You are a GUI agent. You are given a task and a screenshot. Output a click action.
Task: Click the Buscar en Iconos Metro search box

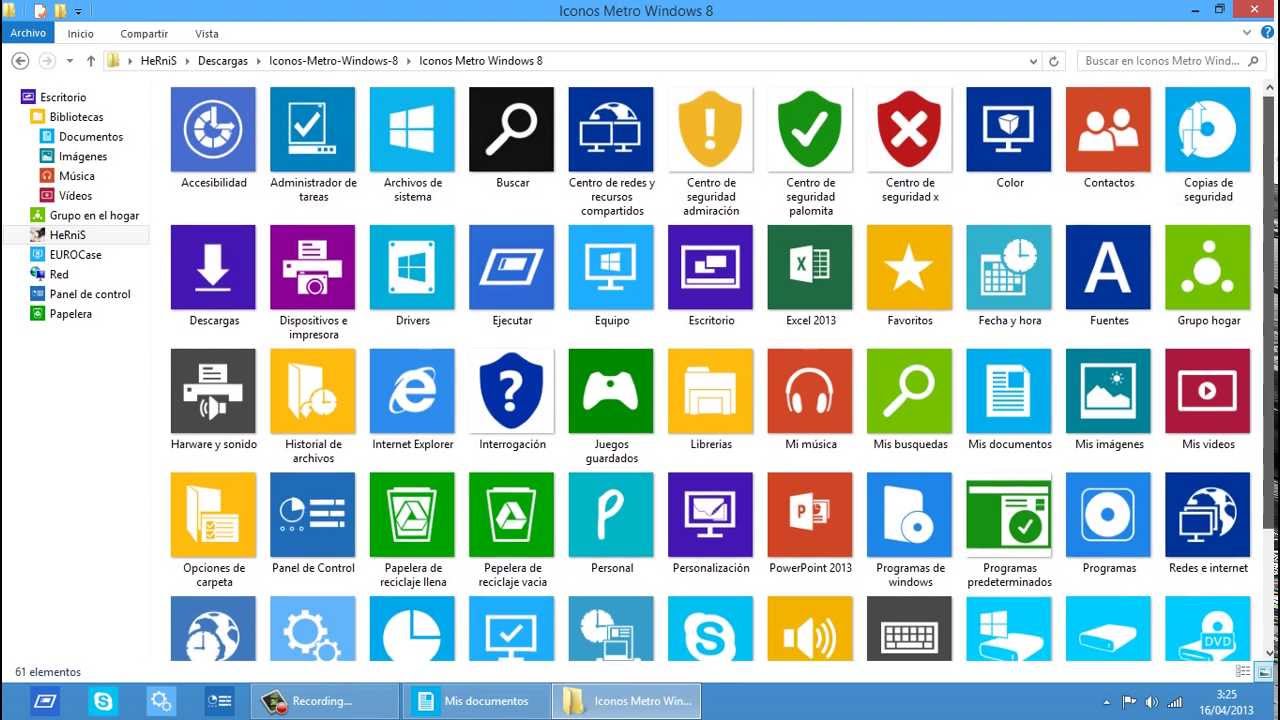point(1172,61)
